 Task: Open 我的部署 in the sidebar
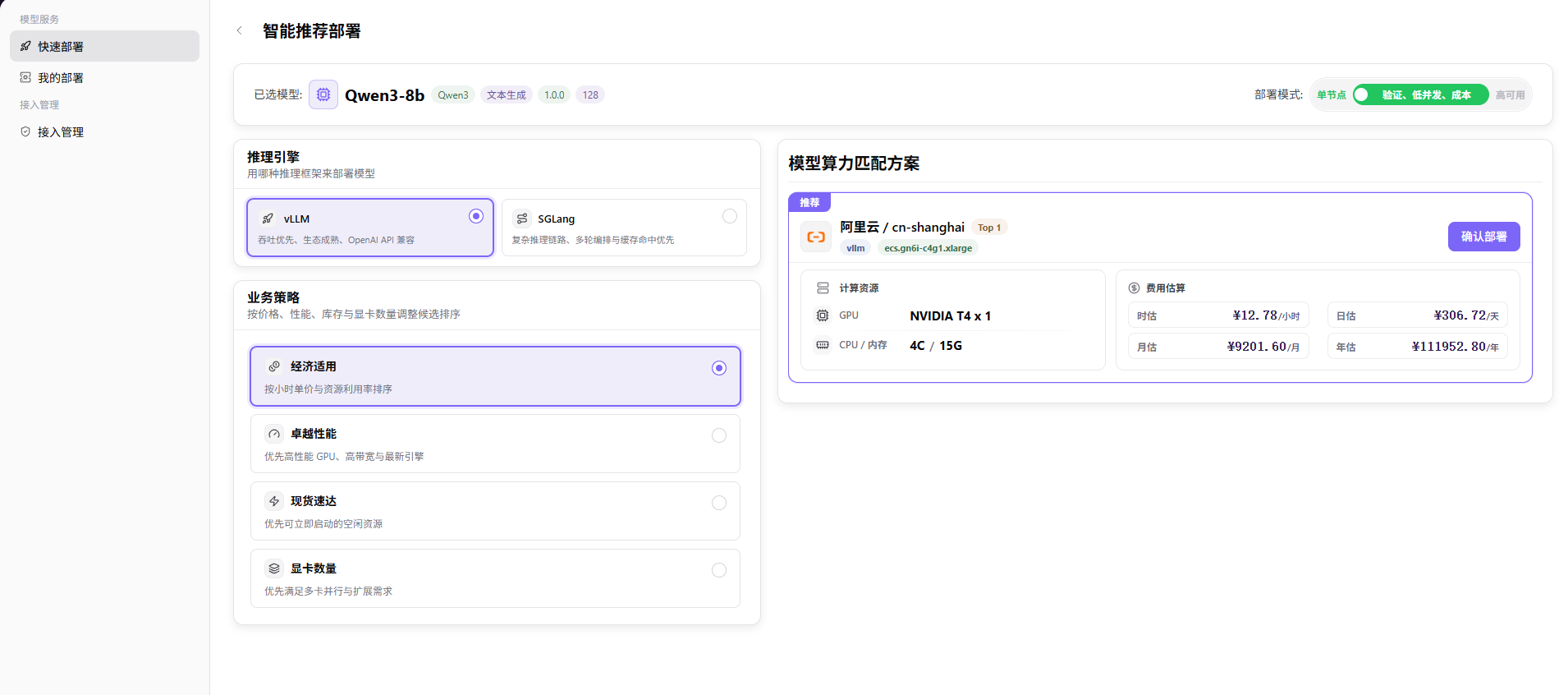click(x=104, y=77)
